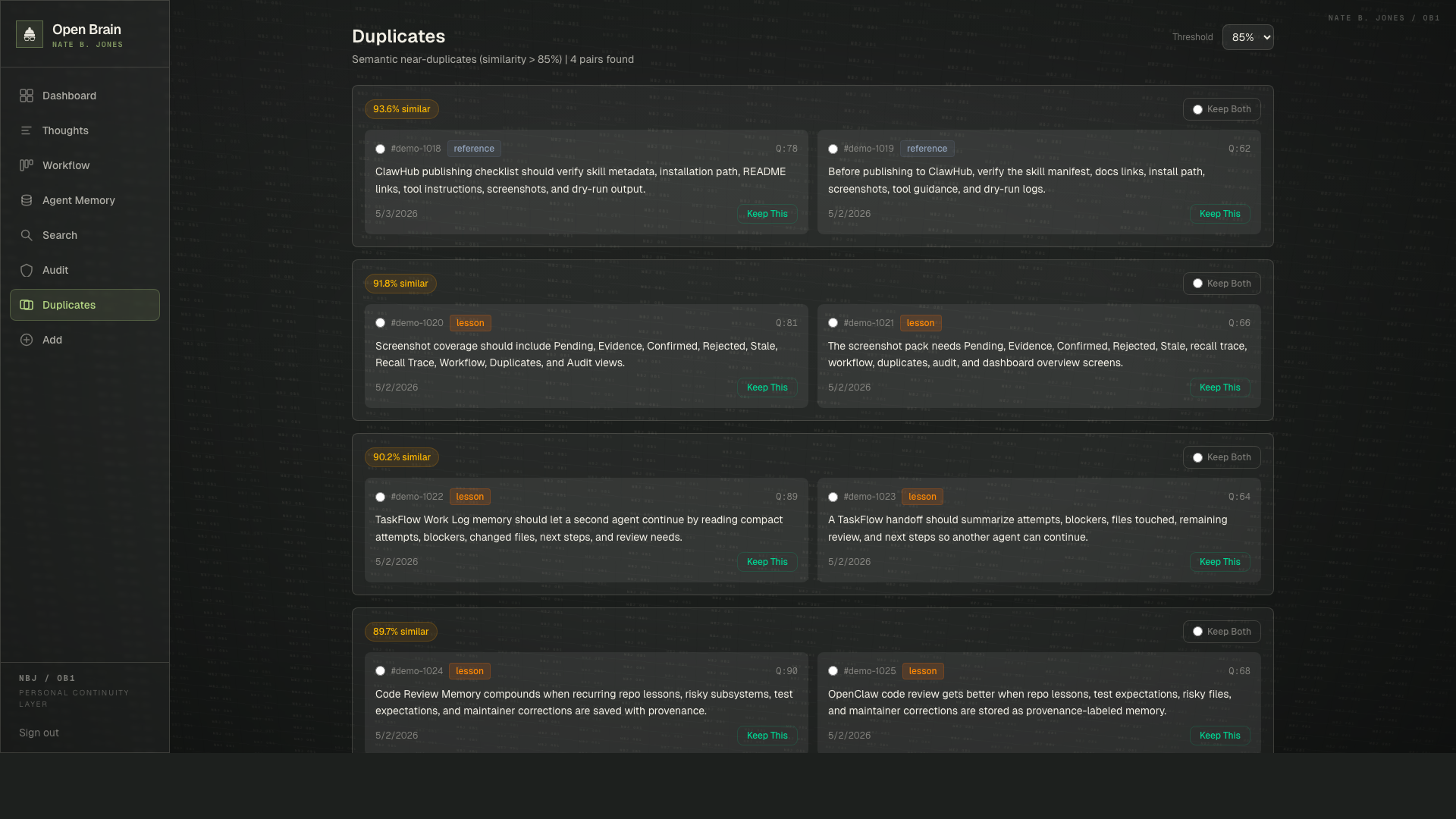Click the Add sidebar item
This screenshot has height=819, width=1456.
pos(85,340)
